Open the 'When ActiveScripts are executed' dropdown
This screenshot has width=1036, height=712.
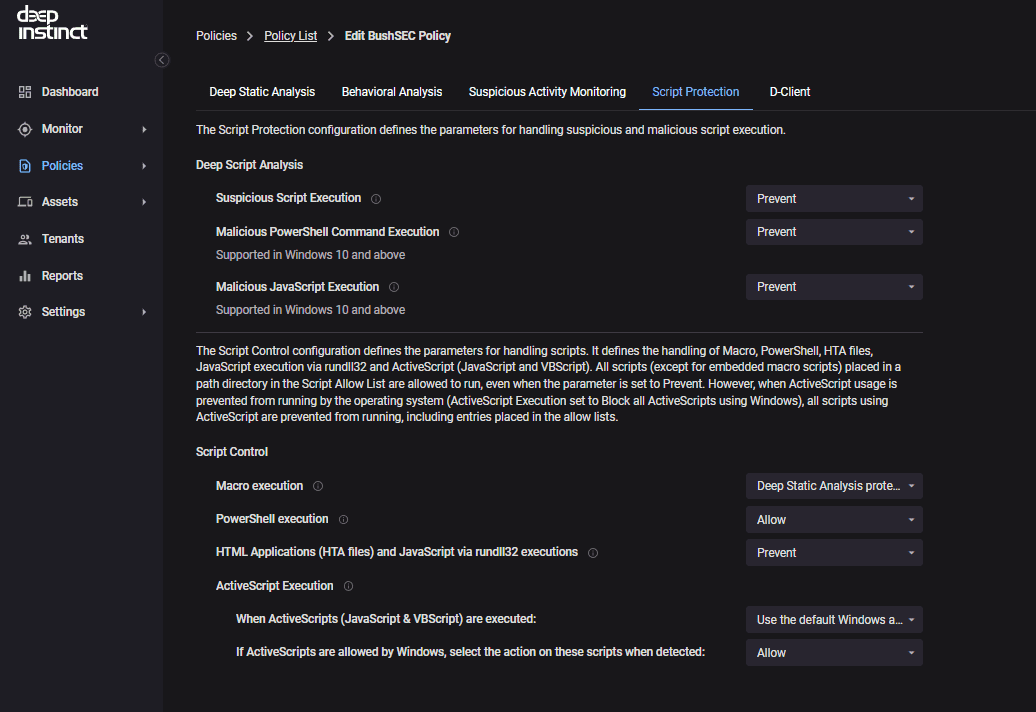click(834, 620)
